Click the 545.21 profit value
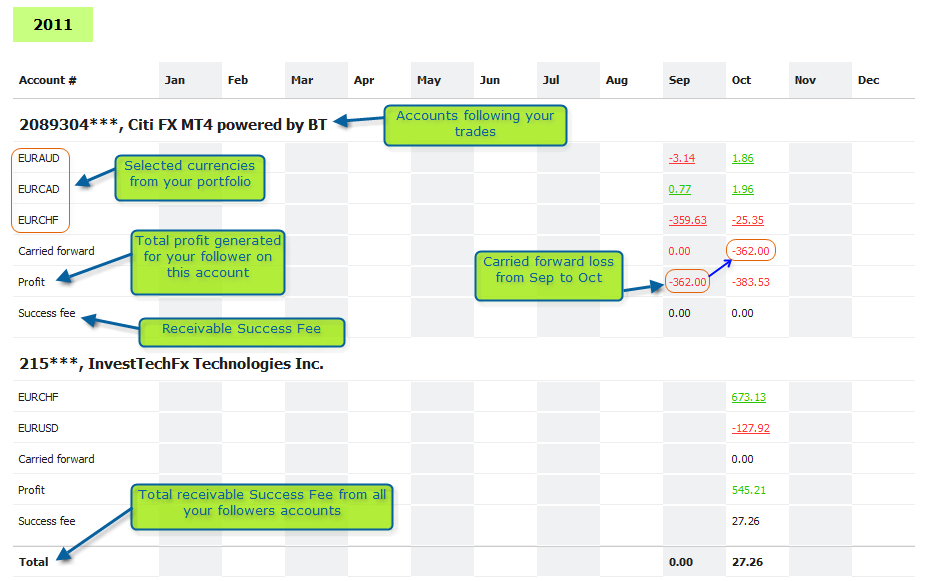Viewport: 926px width, 581px height. pyautogui.click(x=748, y=490)
